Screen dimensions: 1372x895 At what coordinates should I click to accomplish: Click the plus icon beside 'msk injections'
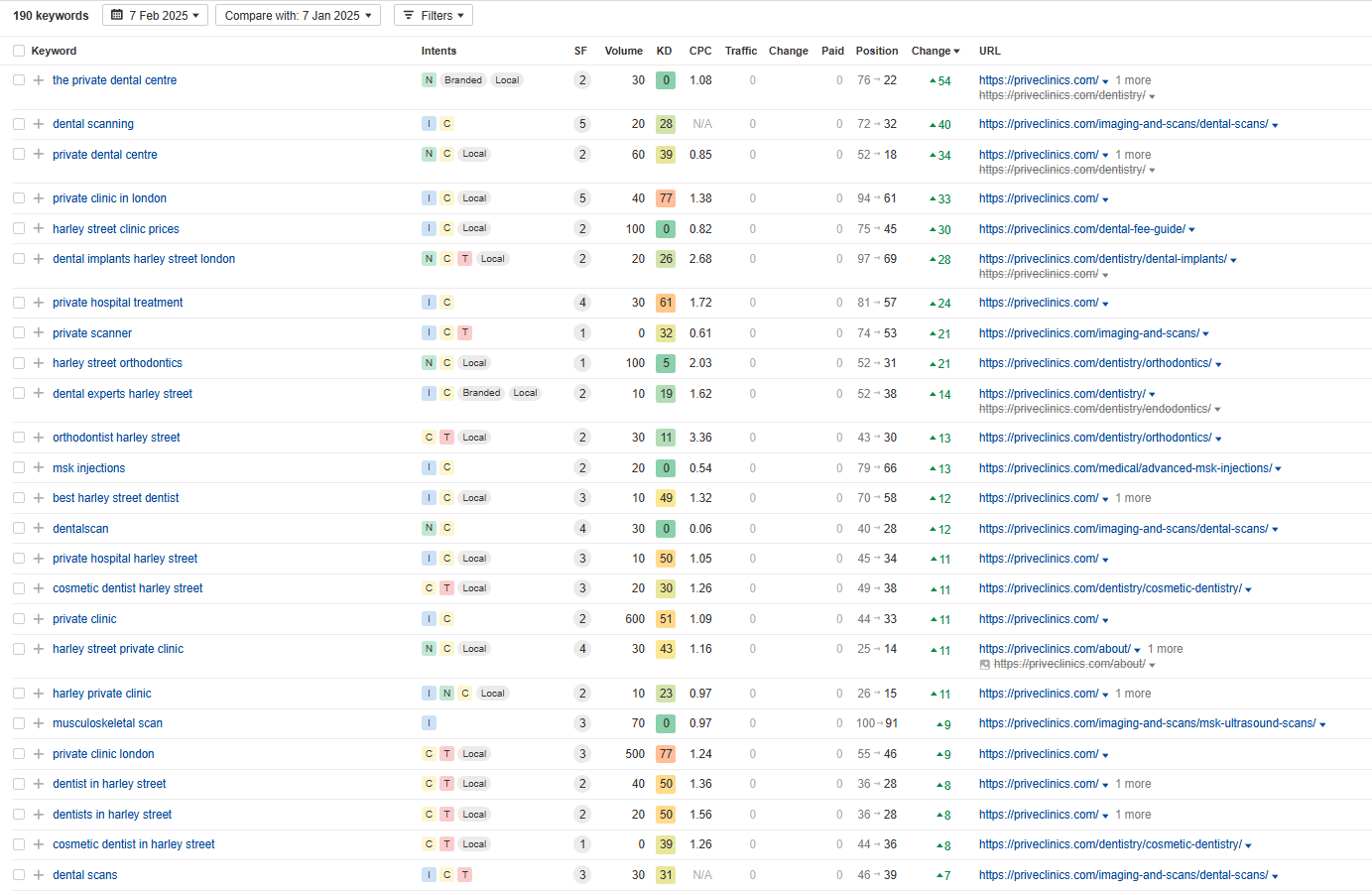pos(38,468)
